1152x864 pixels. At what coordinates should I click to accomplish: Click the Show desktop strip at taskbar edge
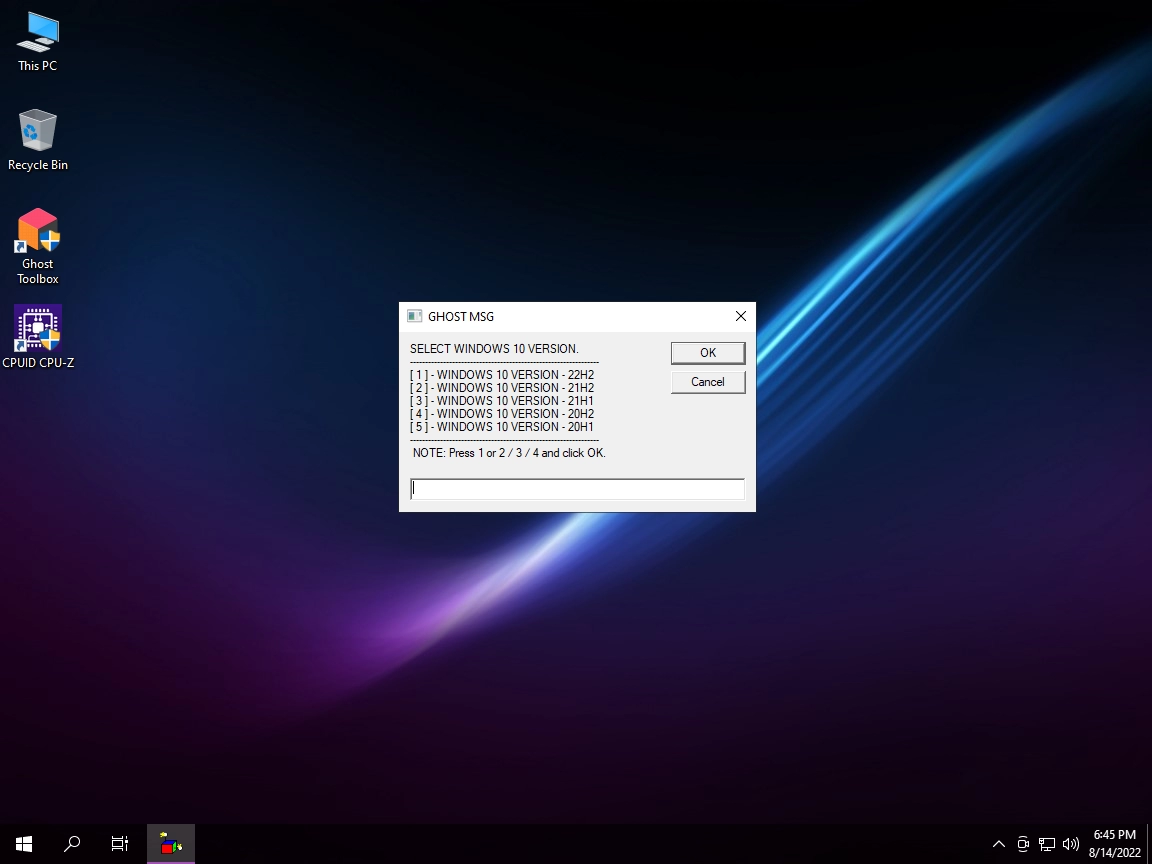[1149, 843]
